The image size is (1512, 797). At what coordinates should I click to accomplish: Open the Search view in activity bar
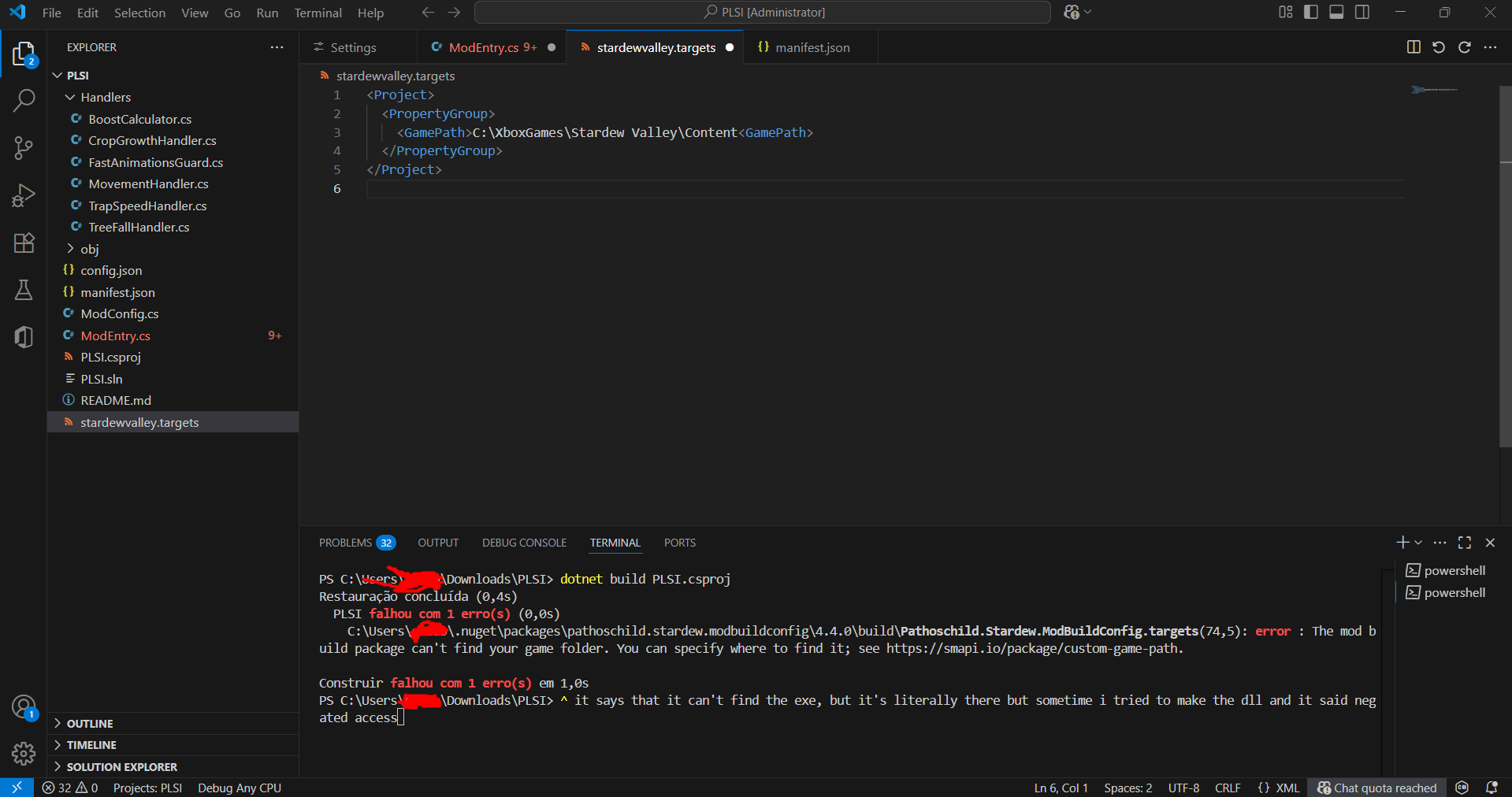[x=24, y=101]
